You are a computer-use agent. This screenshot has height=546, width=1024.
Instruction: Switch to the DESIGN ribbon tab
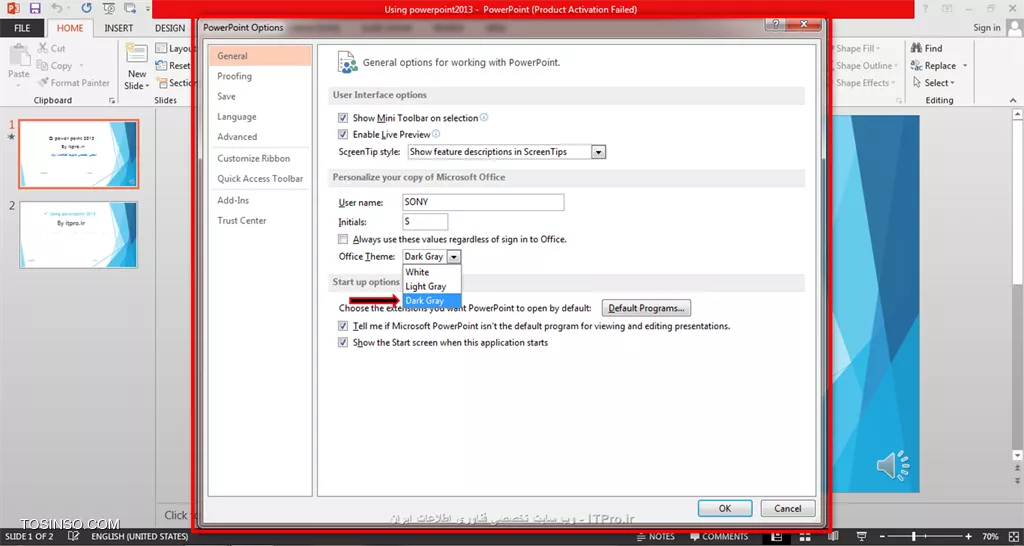point(170,28)
